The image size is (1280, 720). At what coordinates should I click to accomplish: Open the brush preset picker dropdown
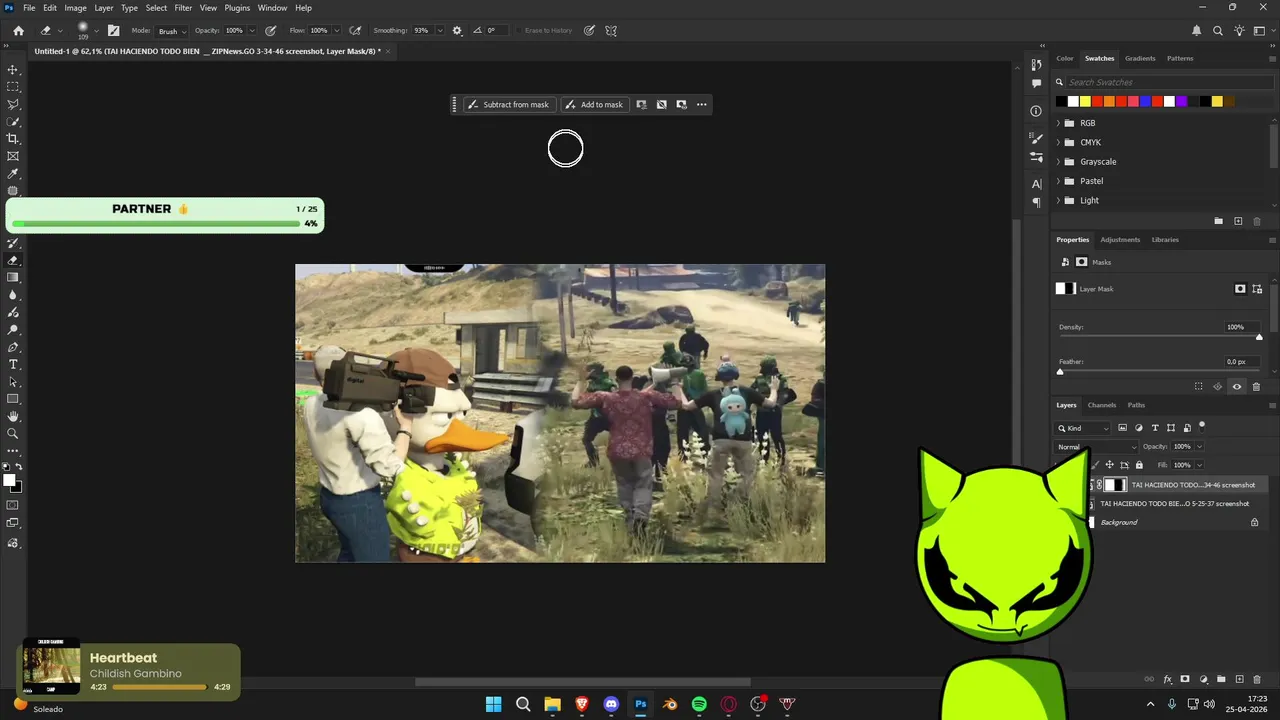(96, 30)
